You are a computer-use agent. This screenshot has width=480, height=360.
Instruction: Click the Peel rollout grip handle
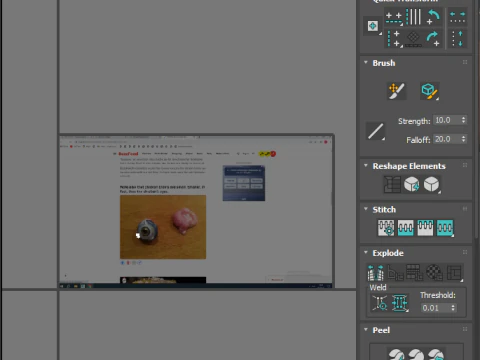465,329
